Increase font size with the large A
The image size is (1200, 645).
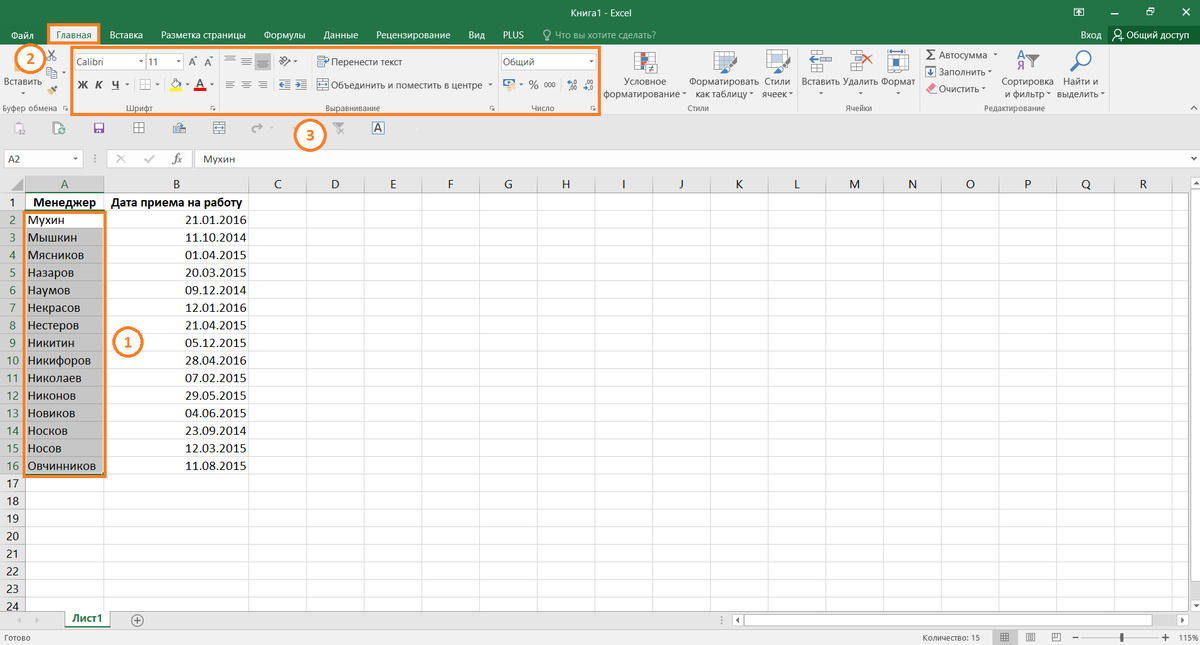(x=192, y=62)
